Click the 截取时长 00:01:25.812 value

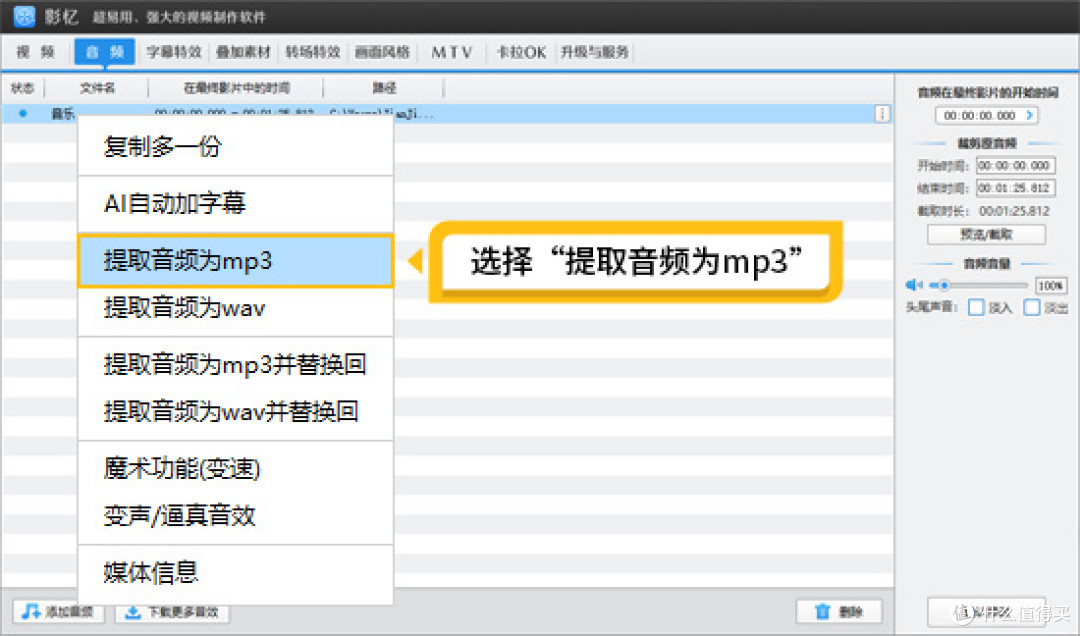pyautogui.click(x=1015, y=211)
